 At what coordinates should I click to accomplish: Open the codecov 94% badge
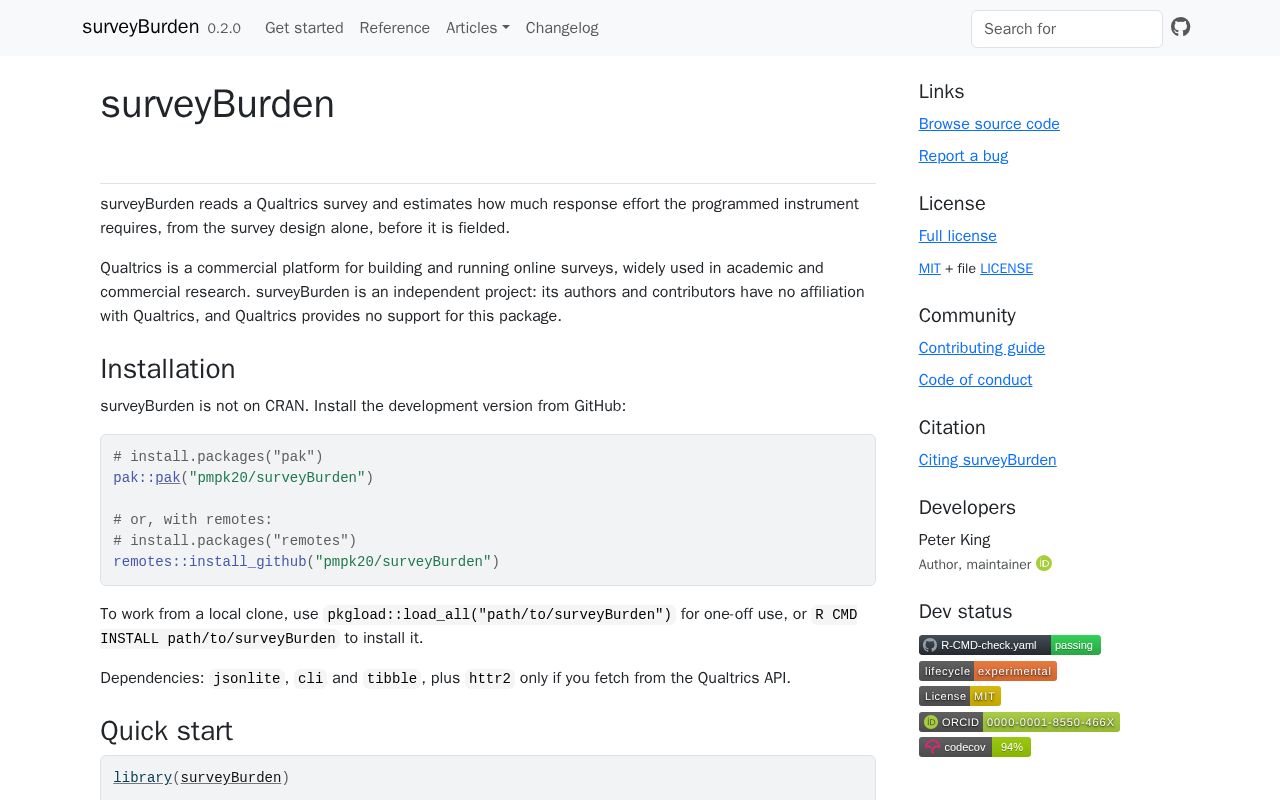tap(975, 747)
